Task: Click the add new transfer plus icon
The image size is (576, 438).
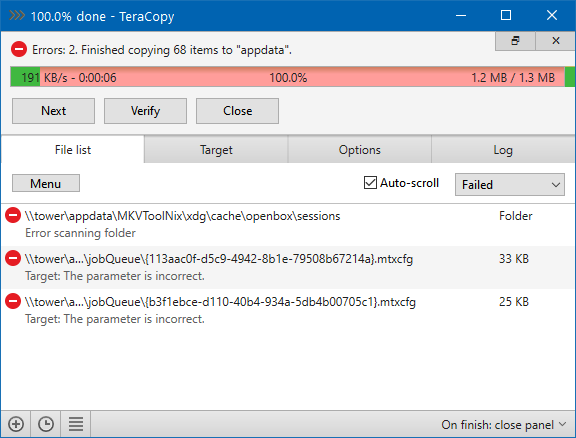Action: click(x=16, y=424)
